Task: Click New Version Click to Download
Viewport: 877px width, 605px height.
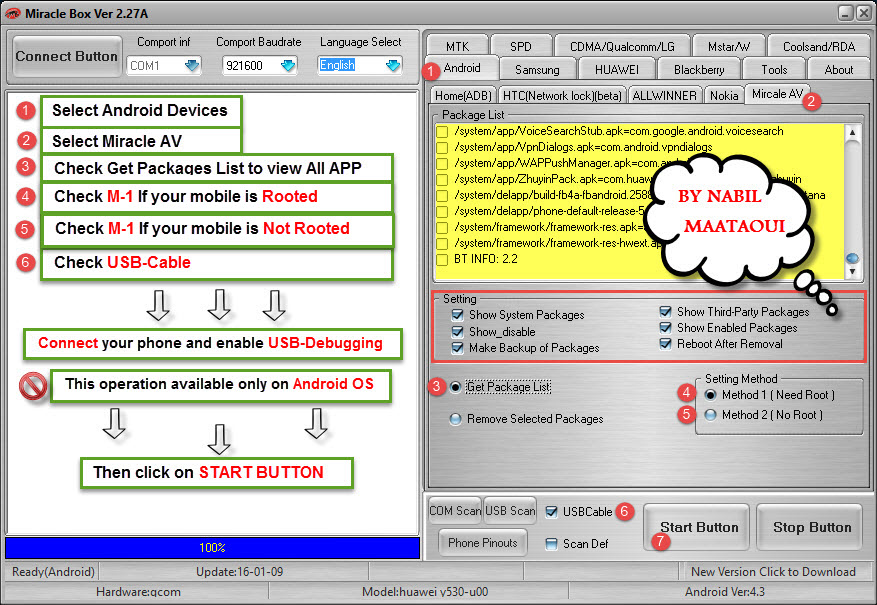Action: point(773,572)
